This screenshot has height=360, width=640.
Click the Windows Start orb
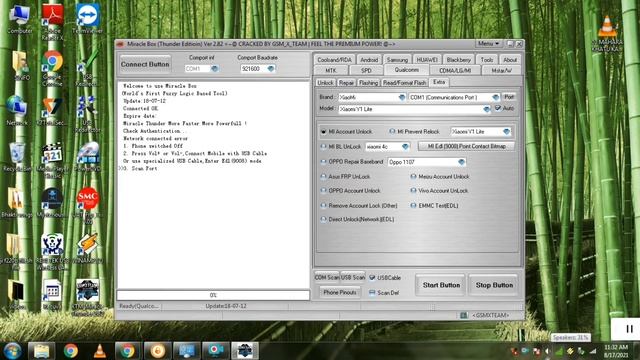(12, 351)
